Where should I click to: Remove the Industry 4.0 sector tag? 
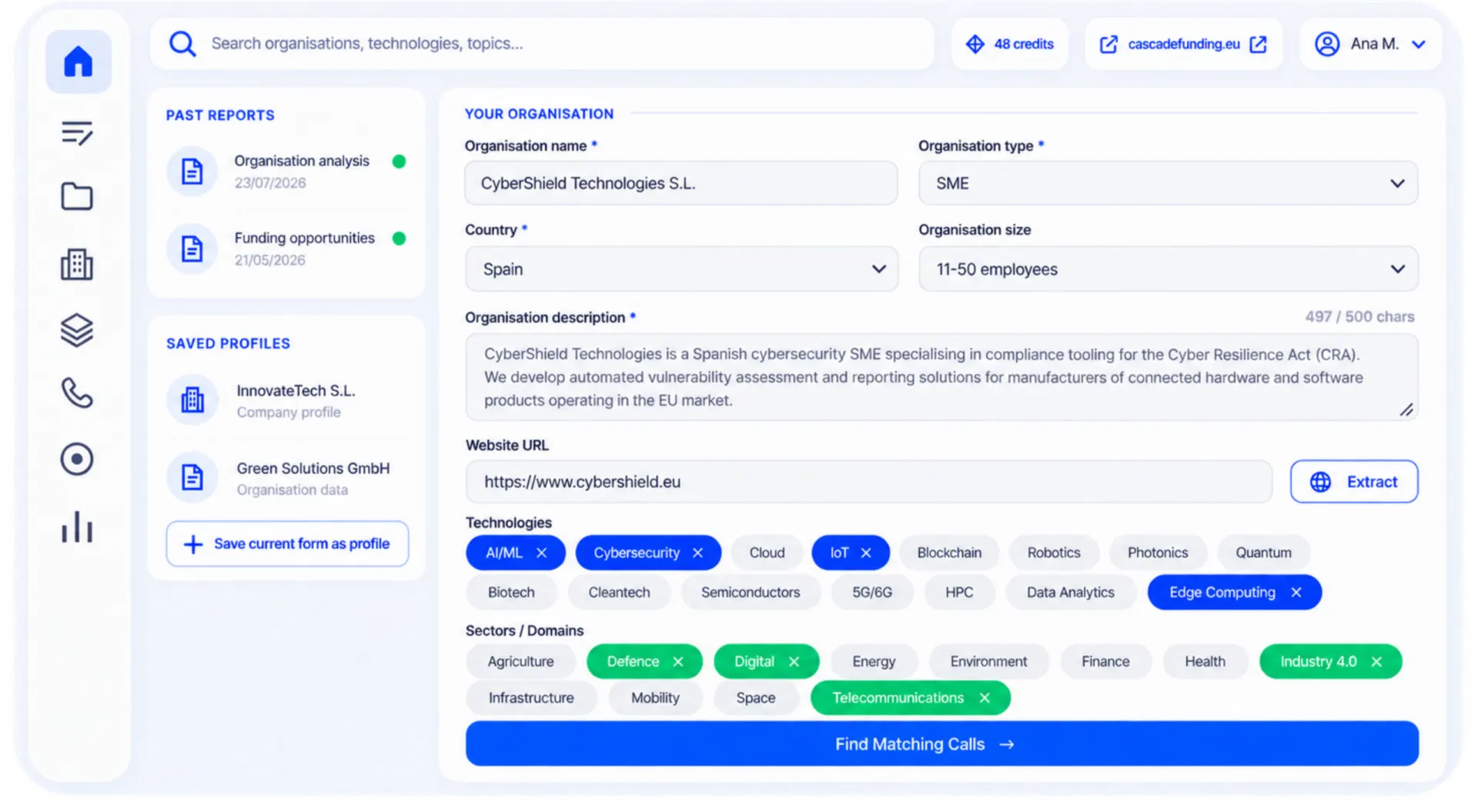tap(1376, 662)
